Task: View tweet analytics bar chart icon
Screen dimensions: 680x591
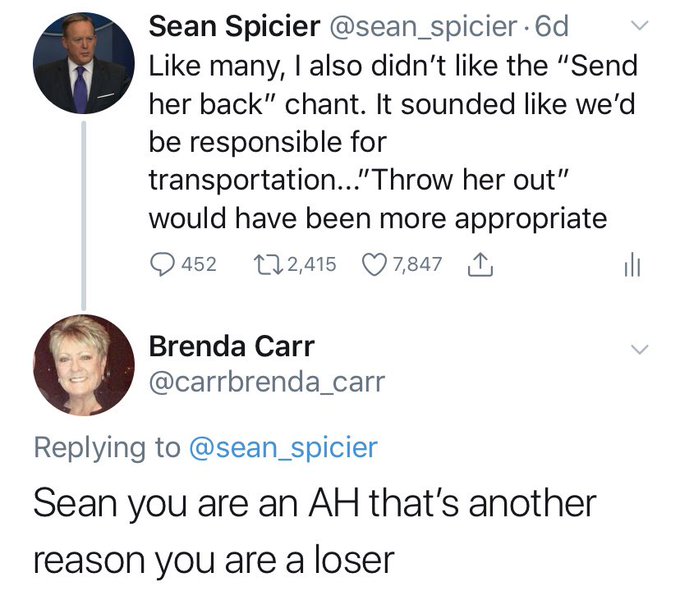Action: click(x=633, y=265)
